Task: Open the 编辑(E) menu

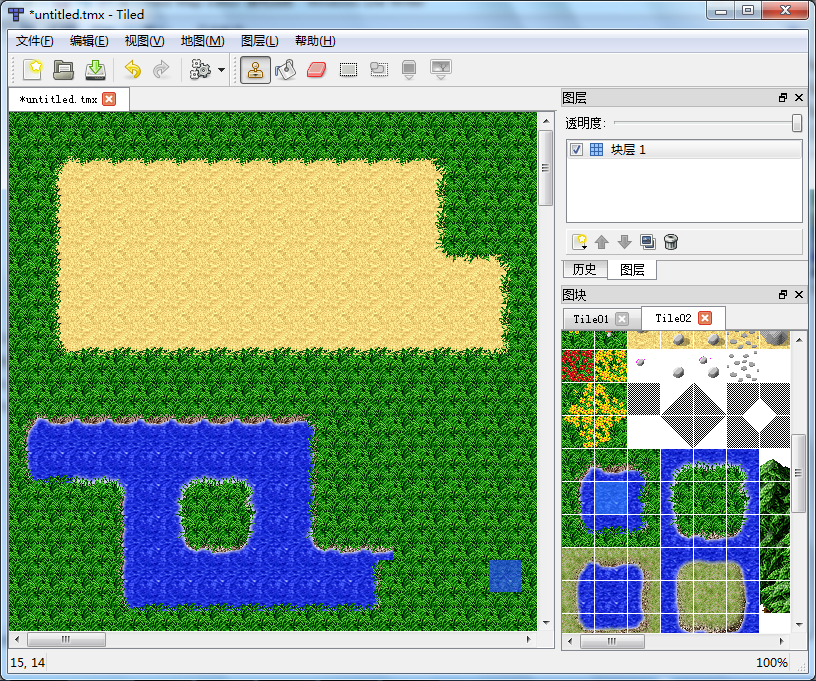Action: point(89,41)
